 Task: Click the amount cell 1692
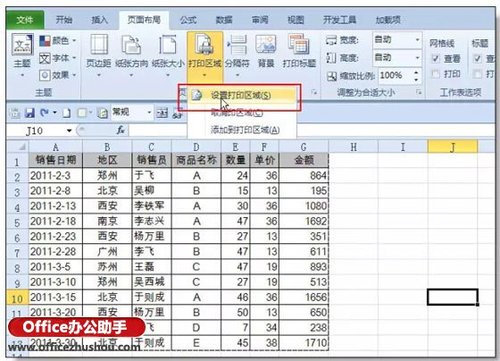point(304,221)
